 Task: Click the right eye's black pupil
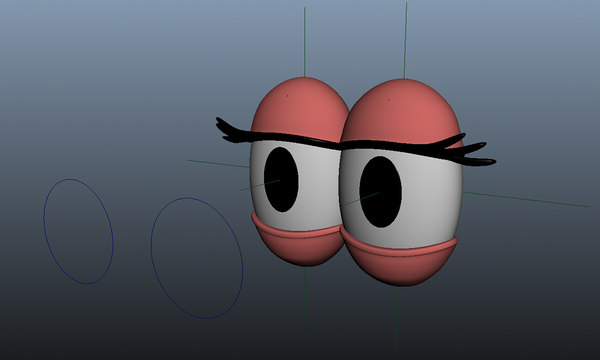pyautogui.click(x=380, y=192)
